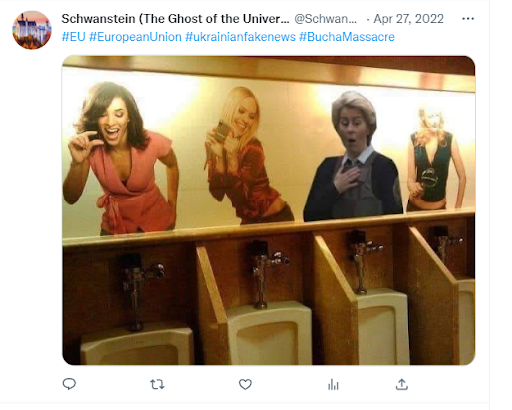Click the @Schwan... handle
Viewport: 512px width, 410px height.
pos(326,19)
